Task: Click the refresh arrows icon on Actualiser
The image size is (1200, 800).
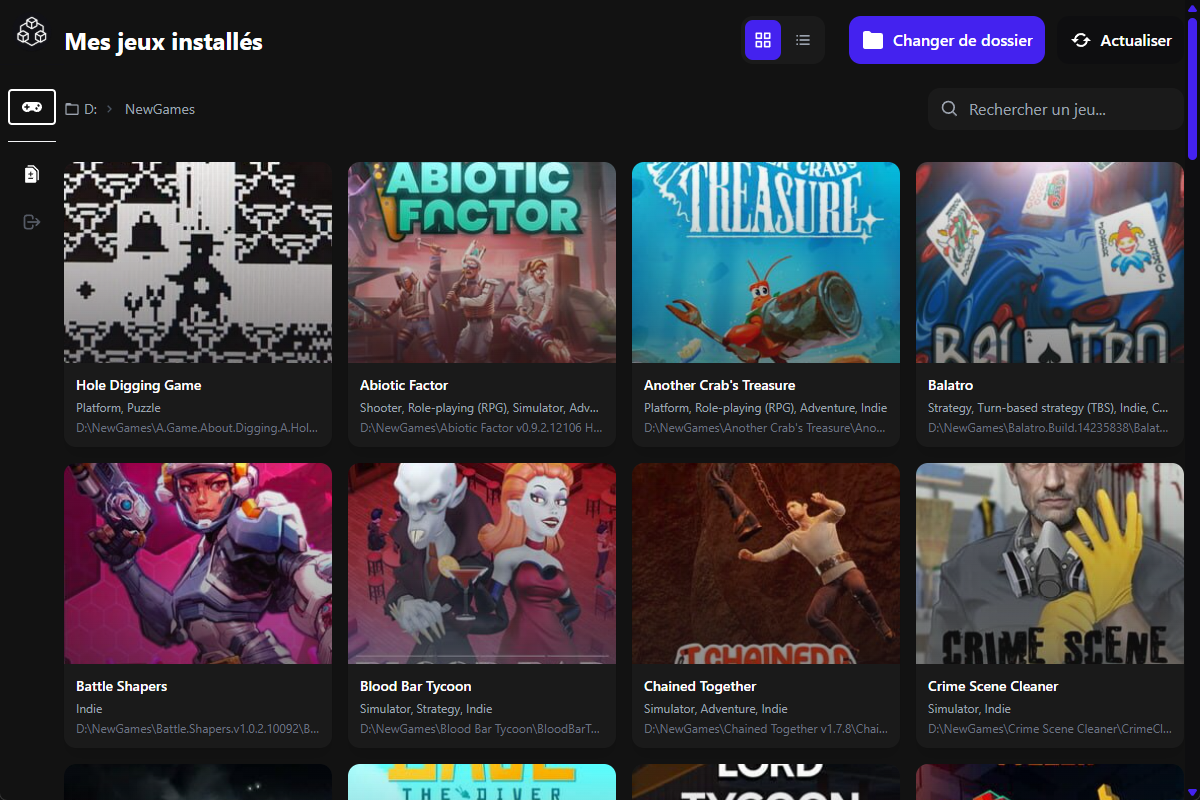Action: coord(1080,41)
